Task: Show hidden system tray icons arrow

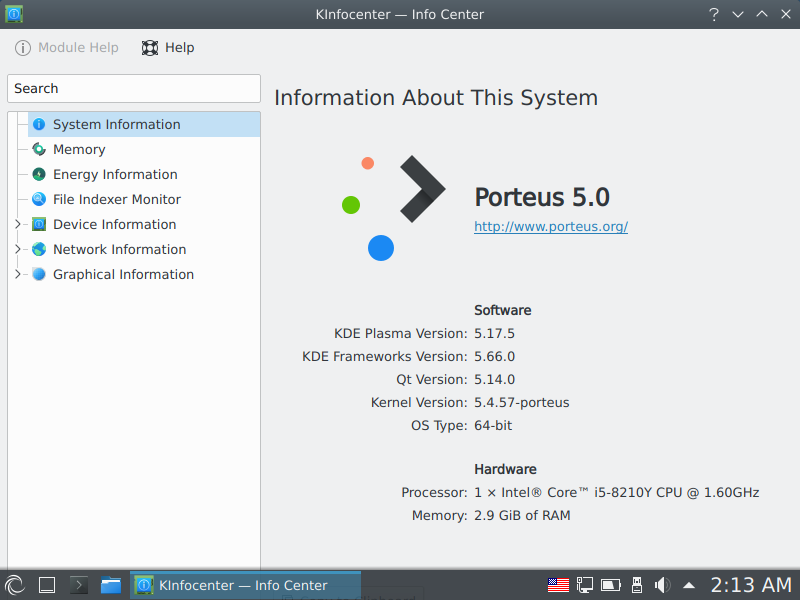Action: point(689,585)
